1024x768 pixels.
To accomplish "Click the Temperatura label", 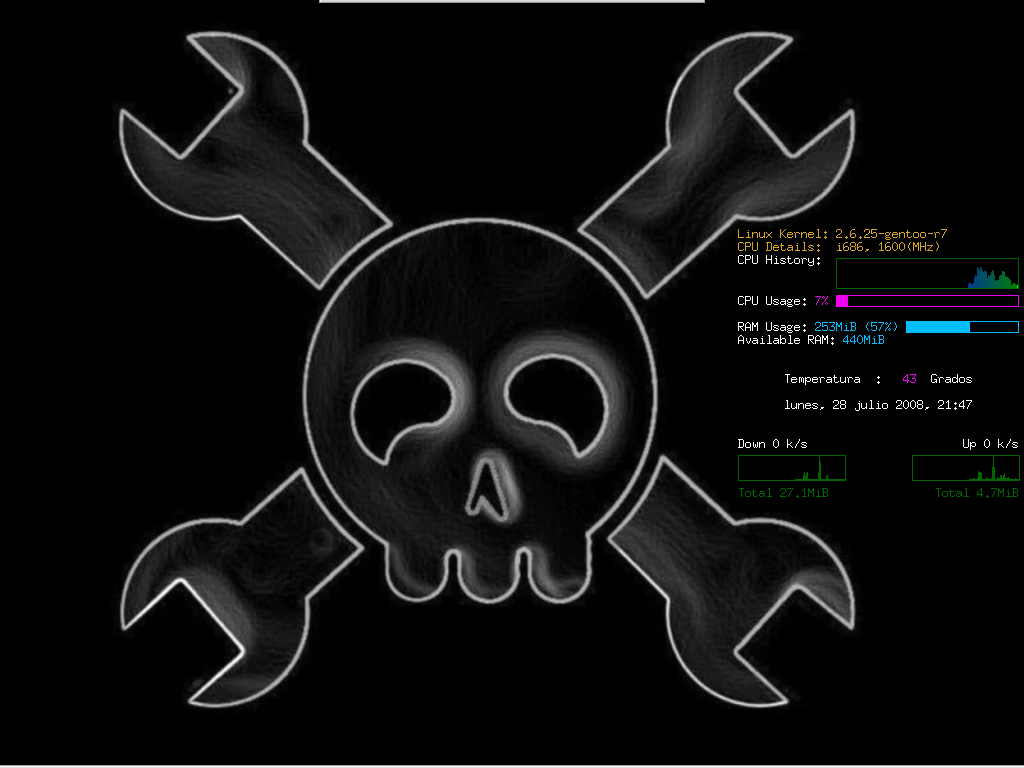I will [x=822, y=379].
